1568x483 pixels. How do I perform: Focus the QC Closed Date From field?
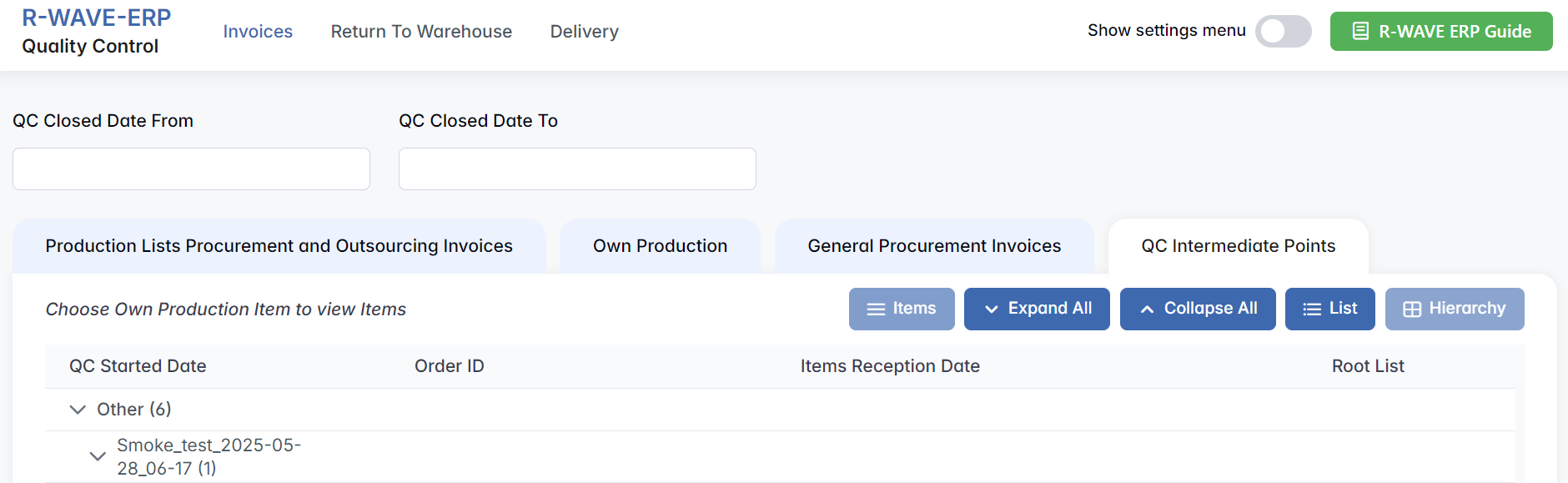[191, 169]
